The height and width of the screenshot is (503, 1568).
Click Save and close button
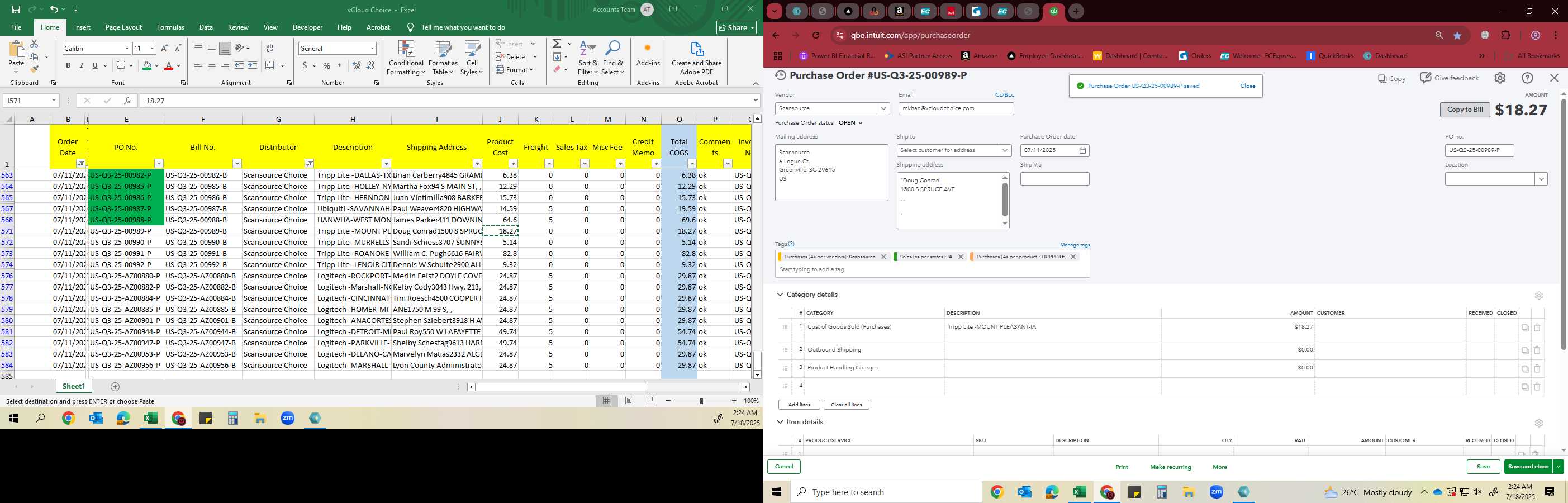click(x=1528, y=467)
